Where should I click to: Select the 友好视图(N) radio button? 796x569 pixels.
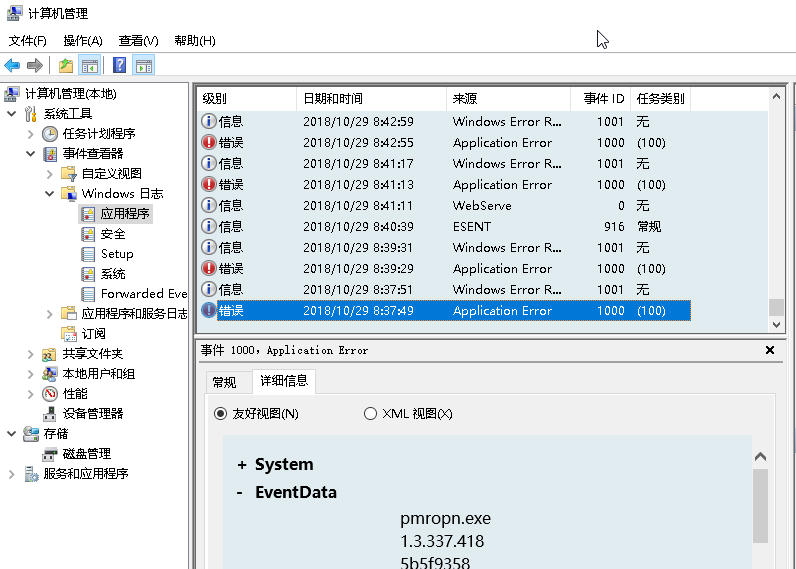coord(220,414)
